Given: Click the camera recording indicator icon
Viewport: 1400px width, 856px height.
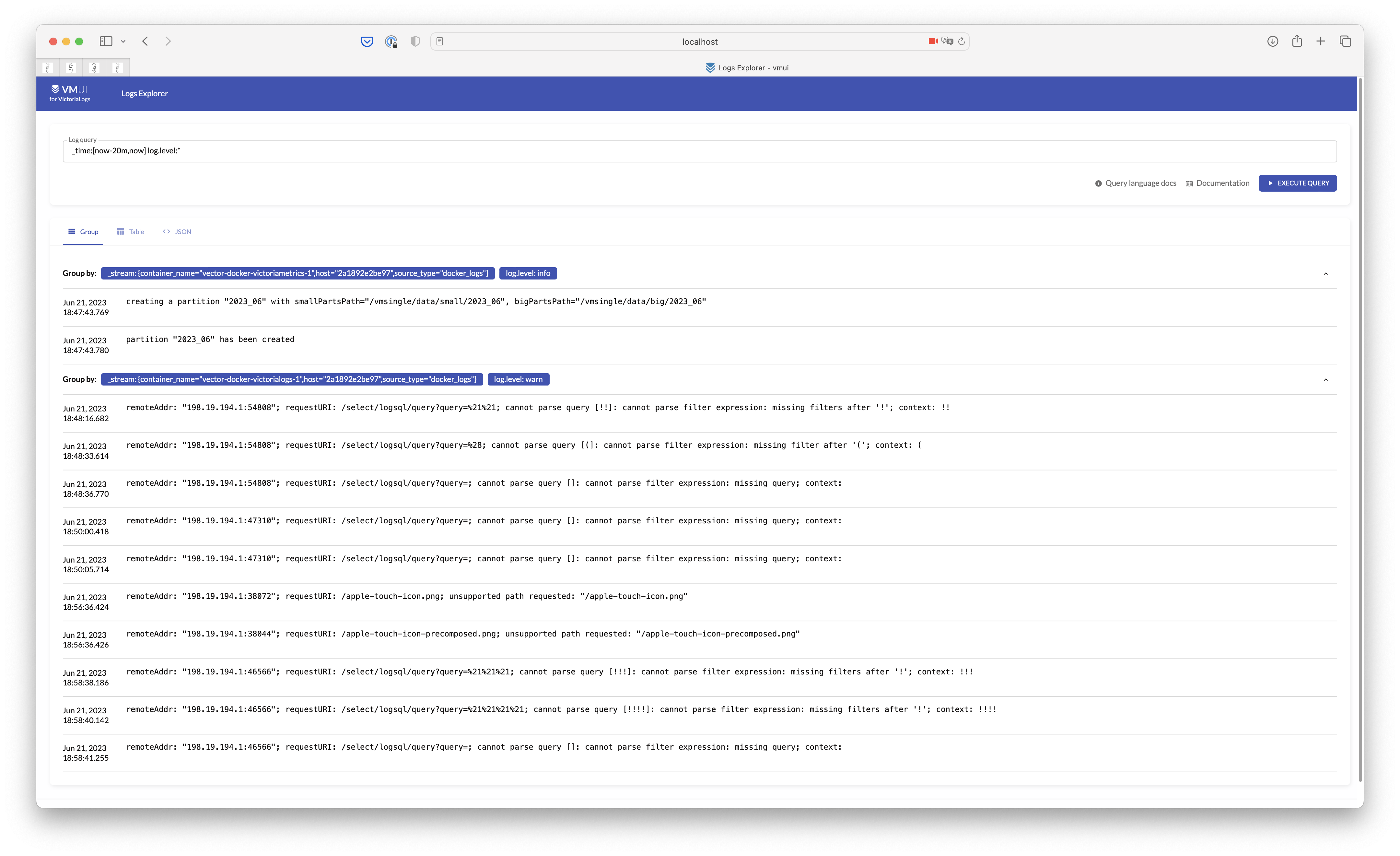Looking at the screenshot, I should (x=932, y=41).
